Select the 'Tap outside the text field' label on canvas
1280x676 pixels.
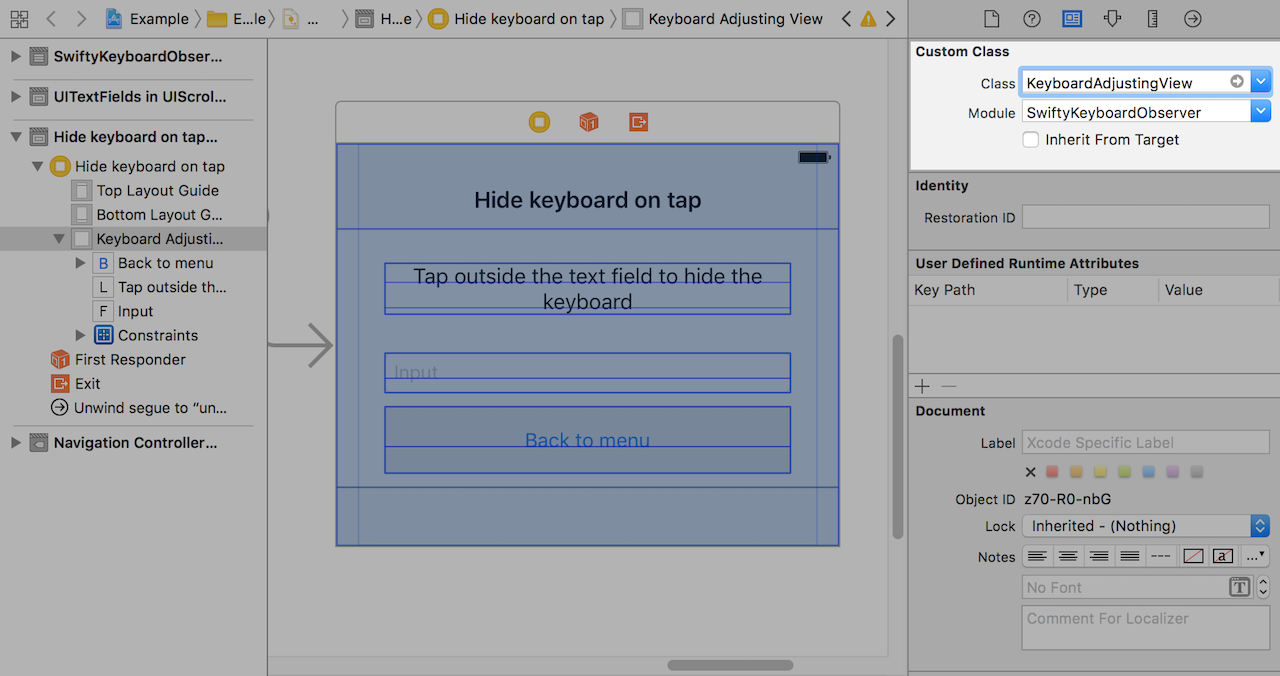point(588,289)
